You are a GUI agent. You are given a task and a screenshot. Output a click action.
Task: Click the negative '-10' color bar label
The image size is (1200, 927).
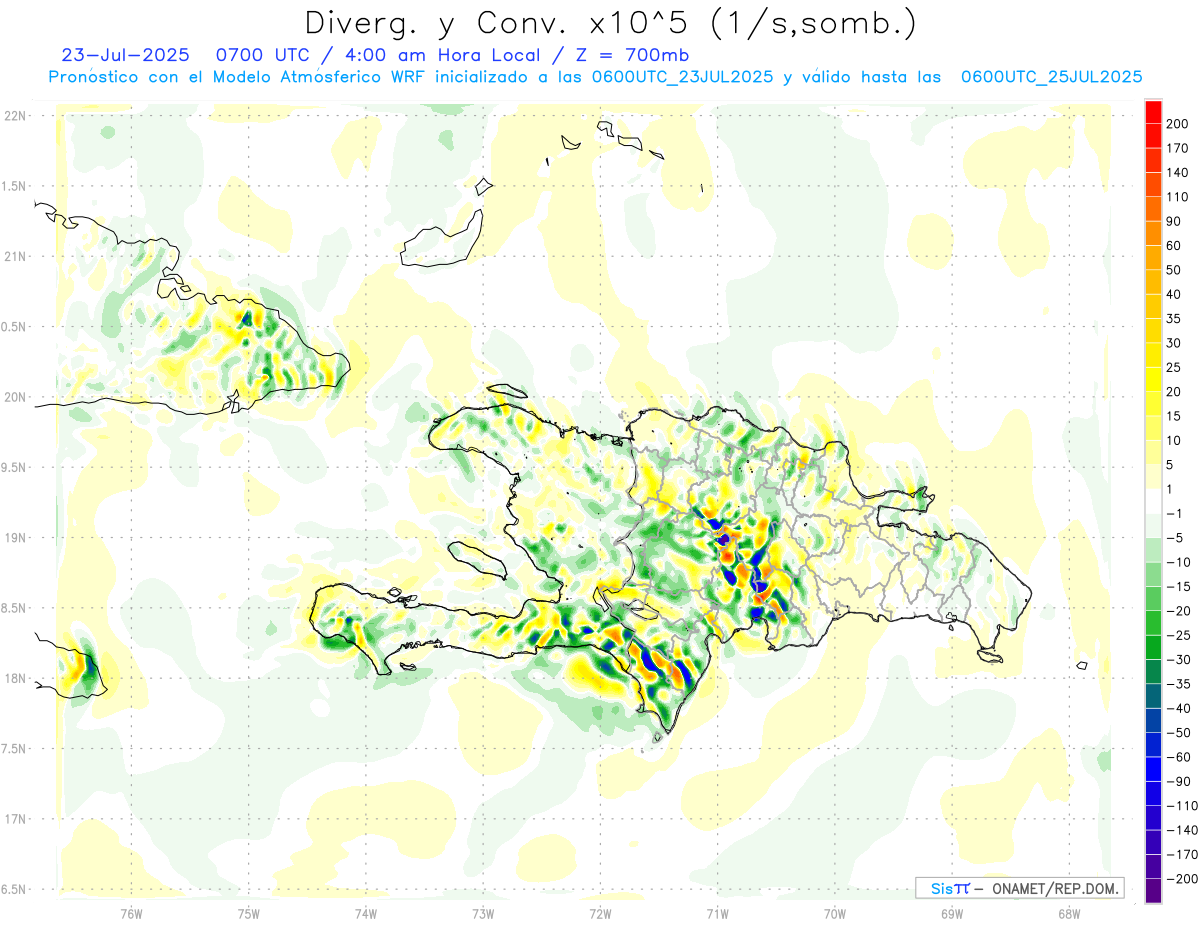click(x=1177, y=562)
